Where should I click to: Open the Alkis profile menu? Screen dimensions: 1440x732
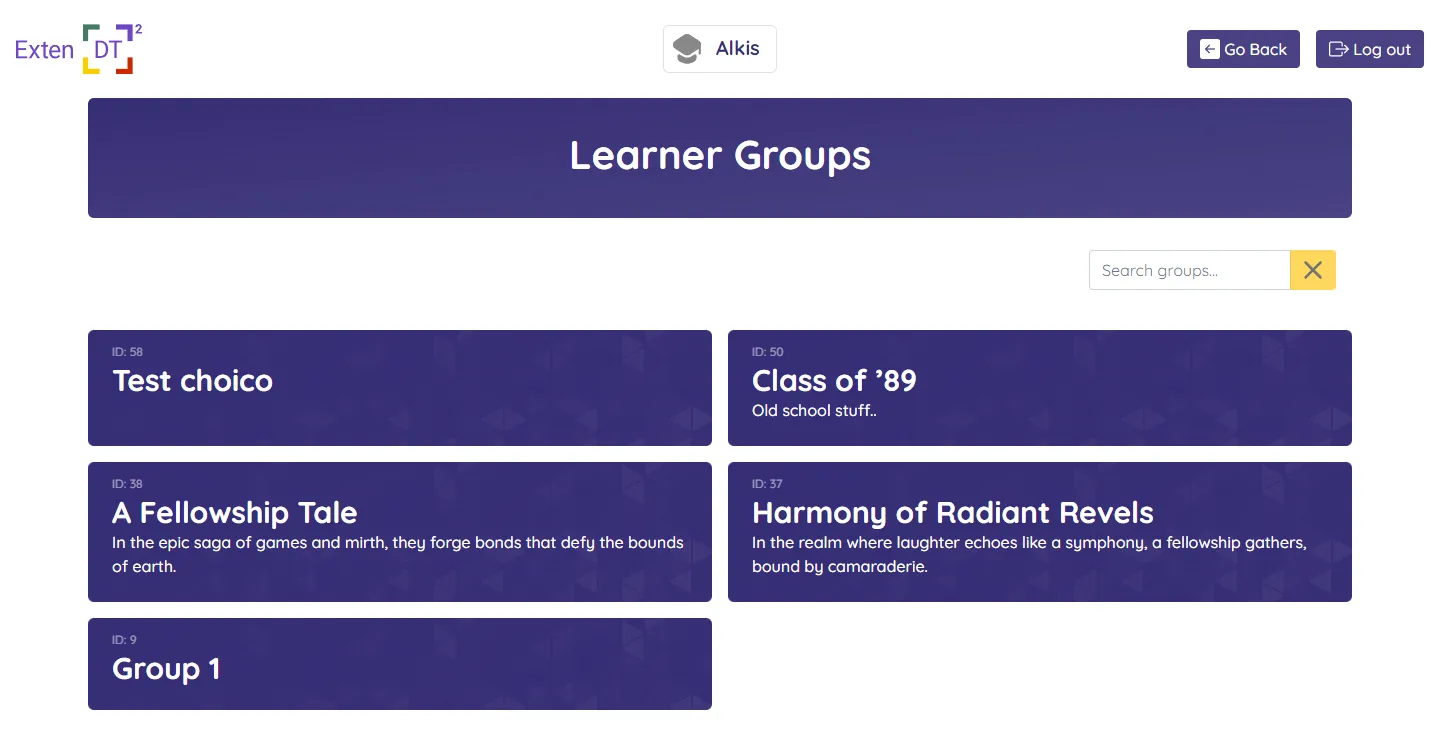pyautogui.click(x=720, y=48)
